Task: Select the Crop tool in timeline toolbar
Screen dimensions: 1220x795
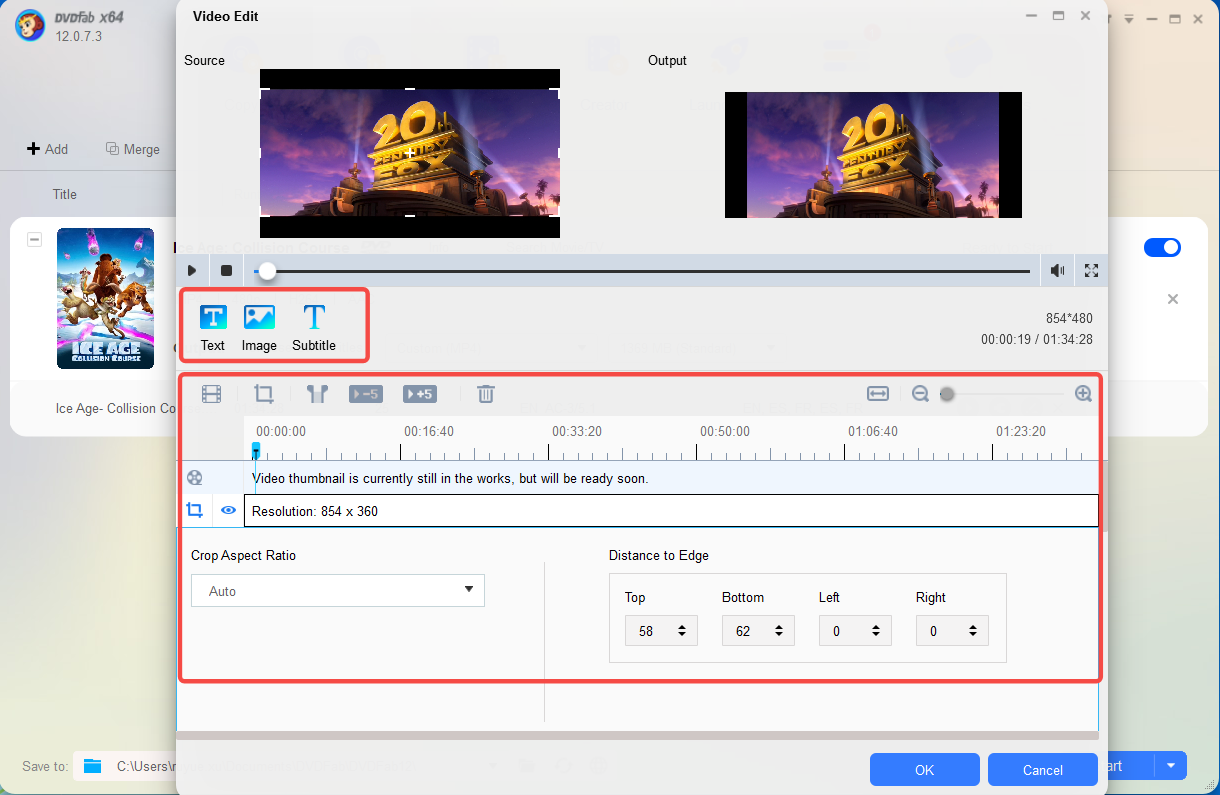Action: pos(264,394)
